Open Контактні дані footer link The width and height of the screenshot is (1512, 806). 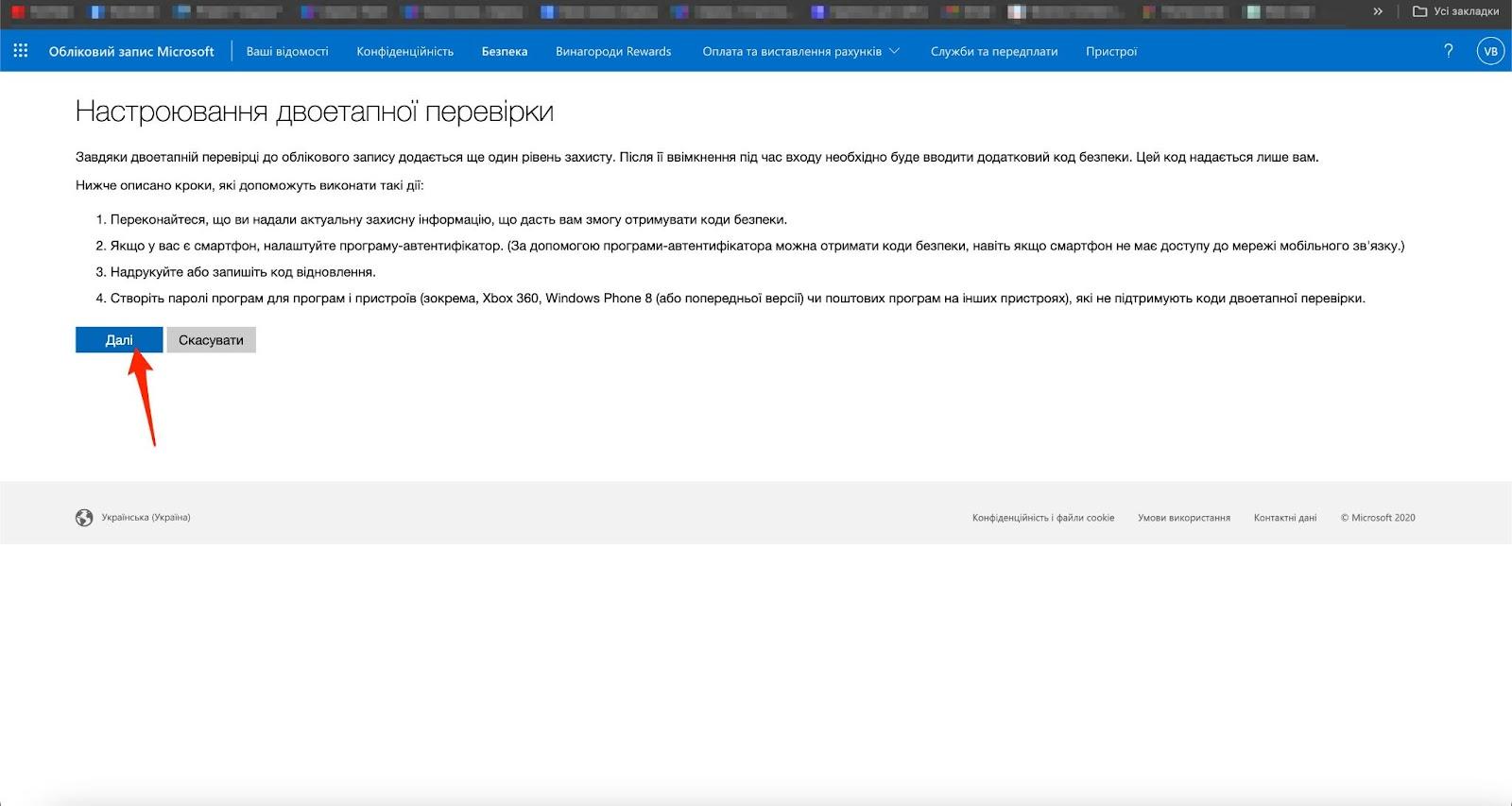coord(1285,518)
